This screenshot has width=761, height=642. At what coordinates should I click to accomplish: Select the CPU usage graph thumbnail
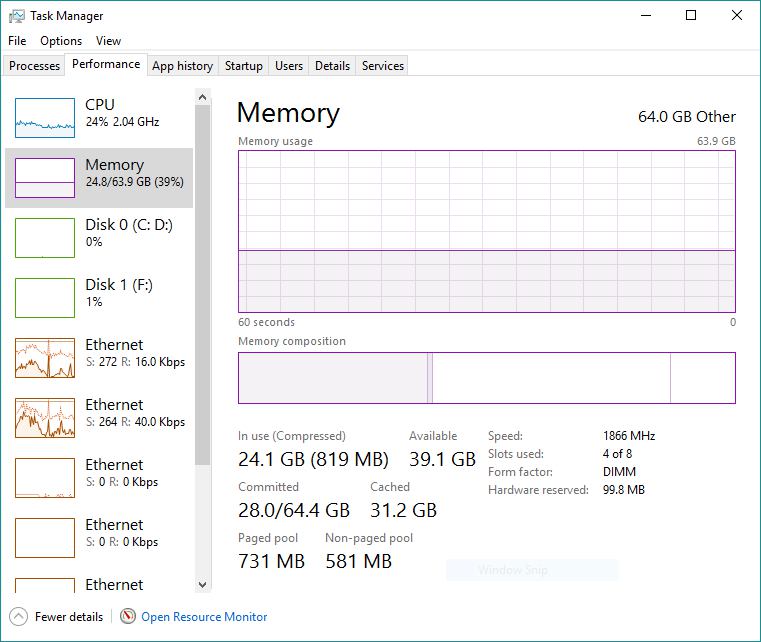45,117
